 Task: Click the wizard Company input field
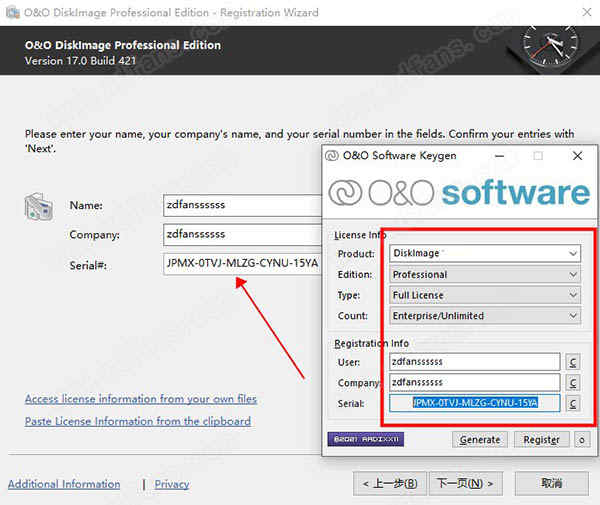[242, 235]
